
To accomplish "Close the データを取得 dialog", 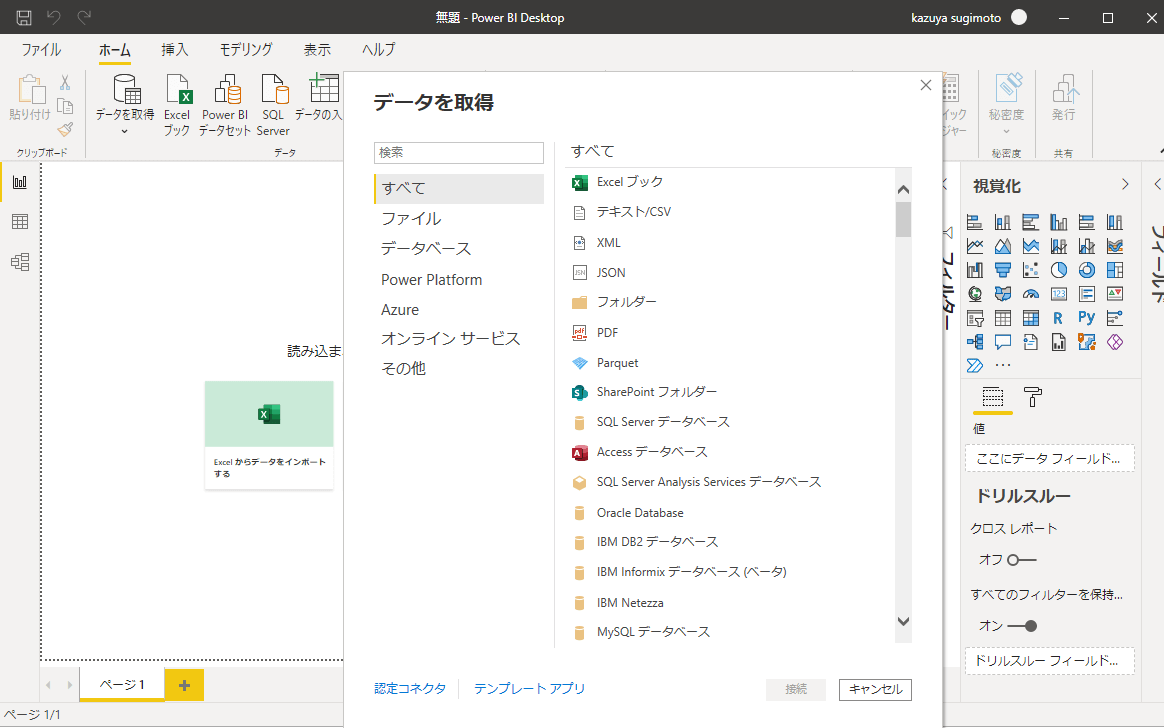I will (926, 85).
